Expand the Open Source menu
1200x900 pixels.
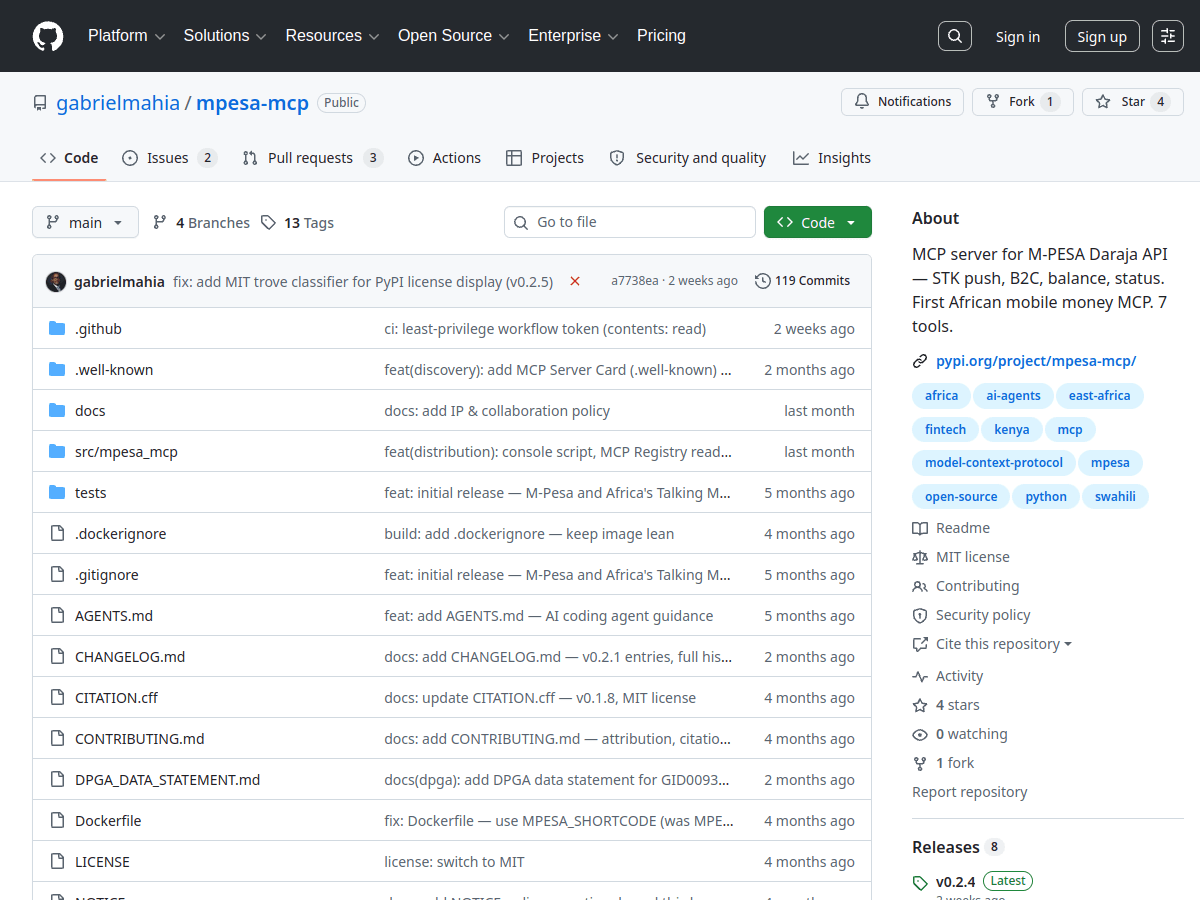454,36
